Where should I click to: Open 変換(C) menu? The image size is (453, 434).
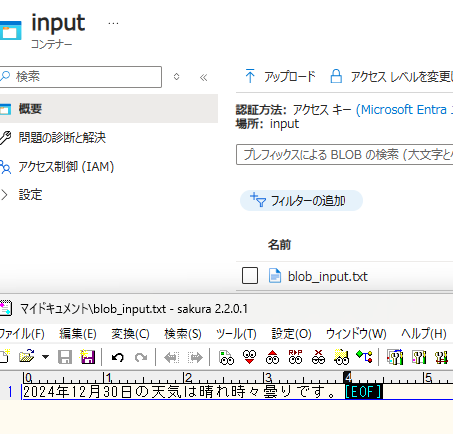tap(130, 333)
